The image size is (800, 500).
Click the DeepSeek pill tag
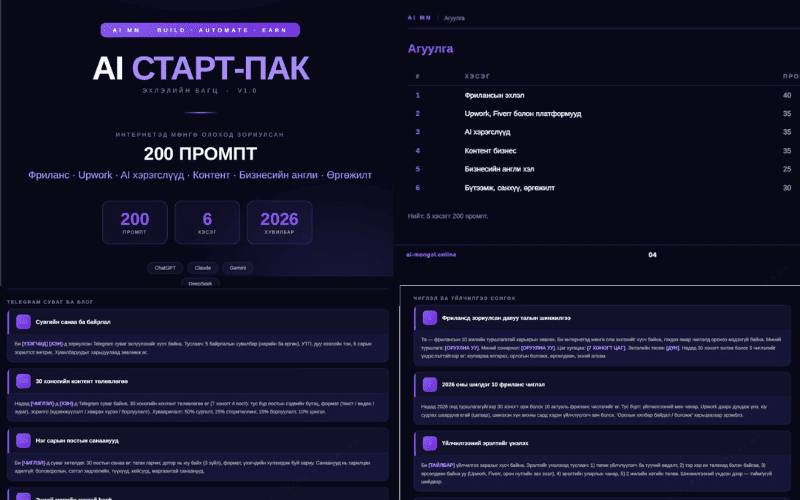(x=200, y=283)
